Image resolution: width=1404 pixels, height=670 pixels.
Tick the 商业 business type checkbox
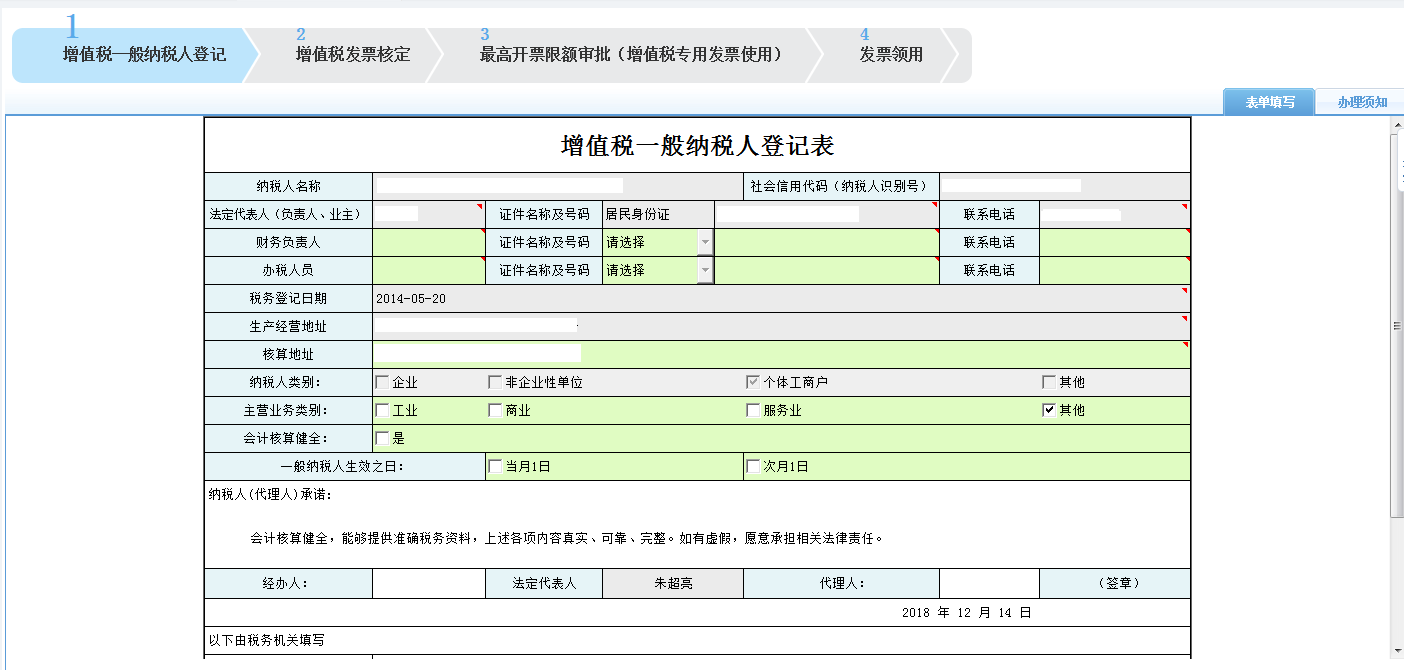tap(495, 410)
